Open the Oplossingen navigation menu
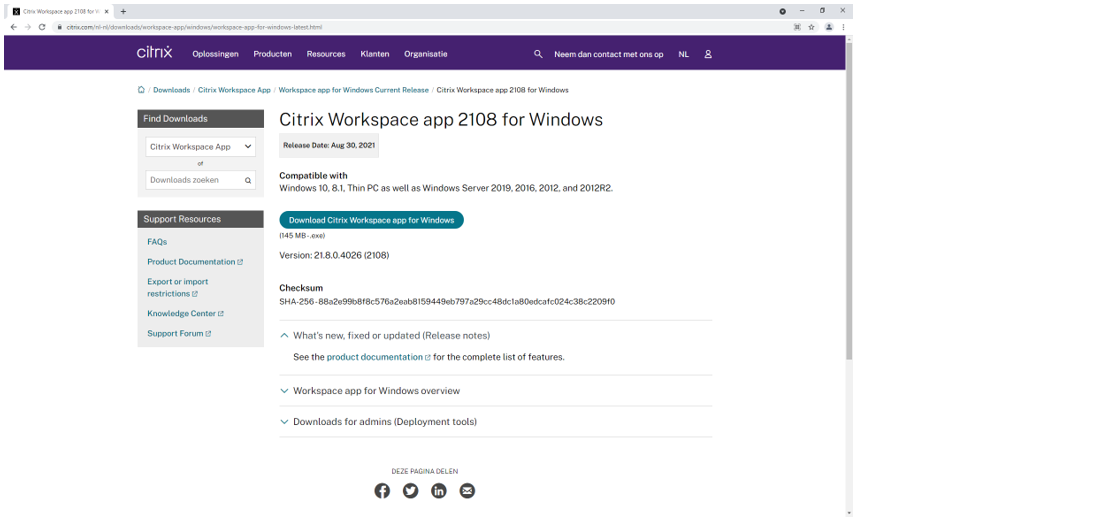This screenshot has width=1116, height=523. click(215, 54)
